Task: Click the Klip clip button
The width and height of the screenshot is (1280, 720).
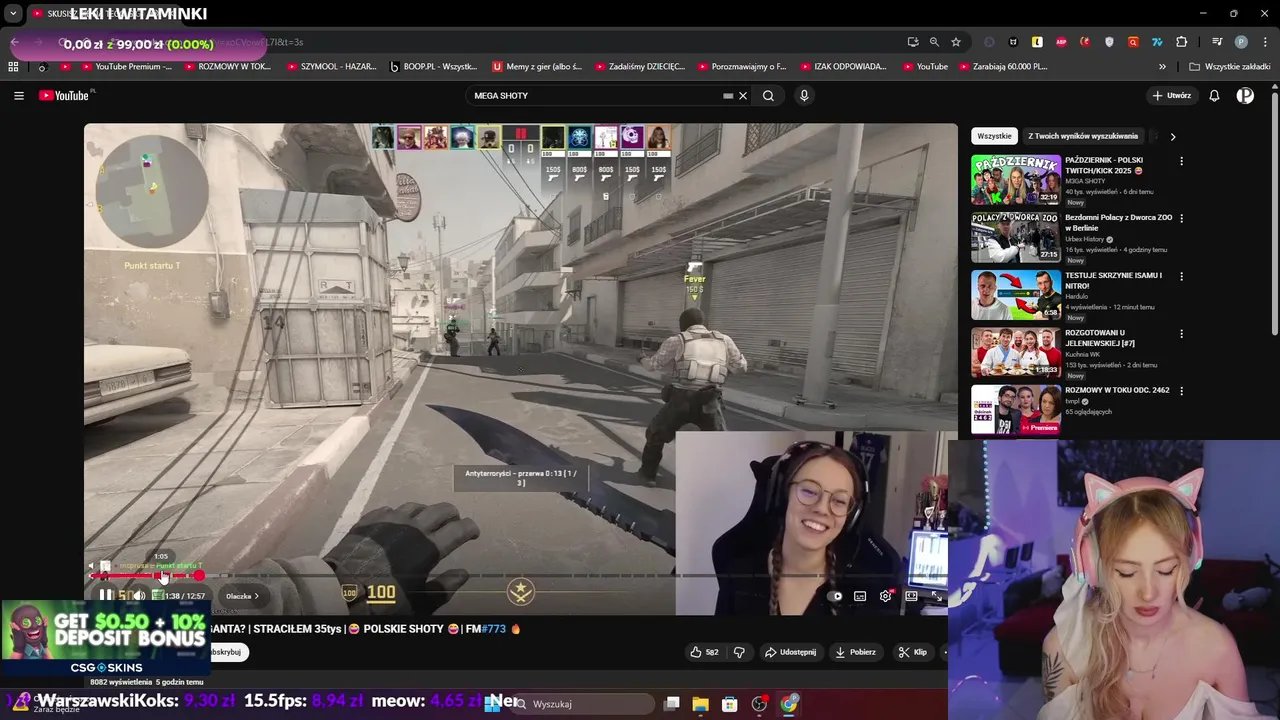Action: tap(913, 652)
